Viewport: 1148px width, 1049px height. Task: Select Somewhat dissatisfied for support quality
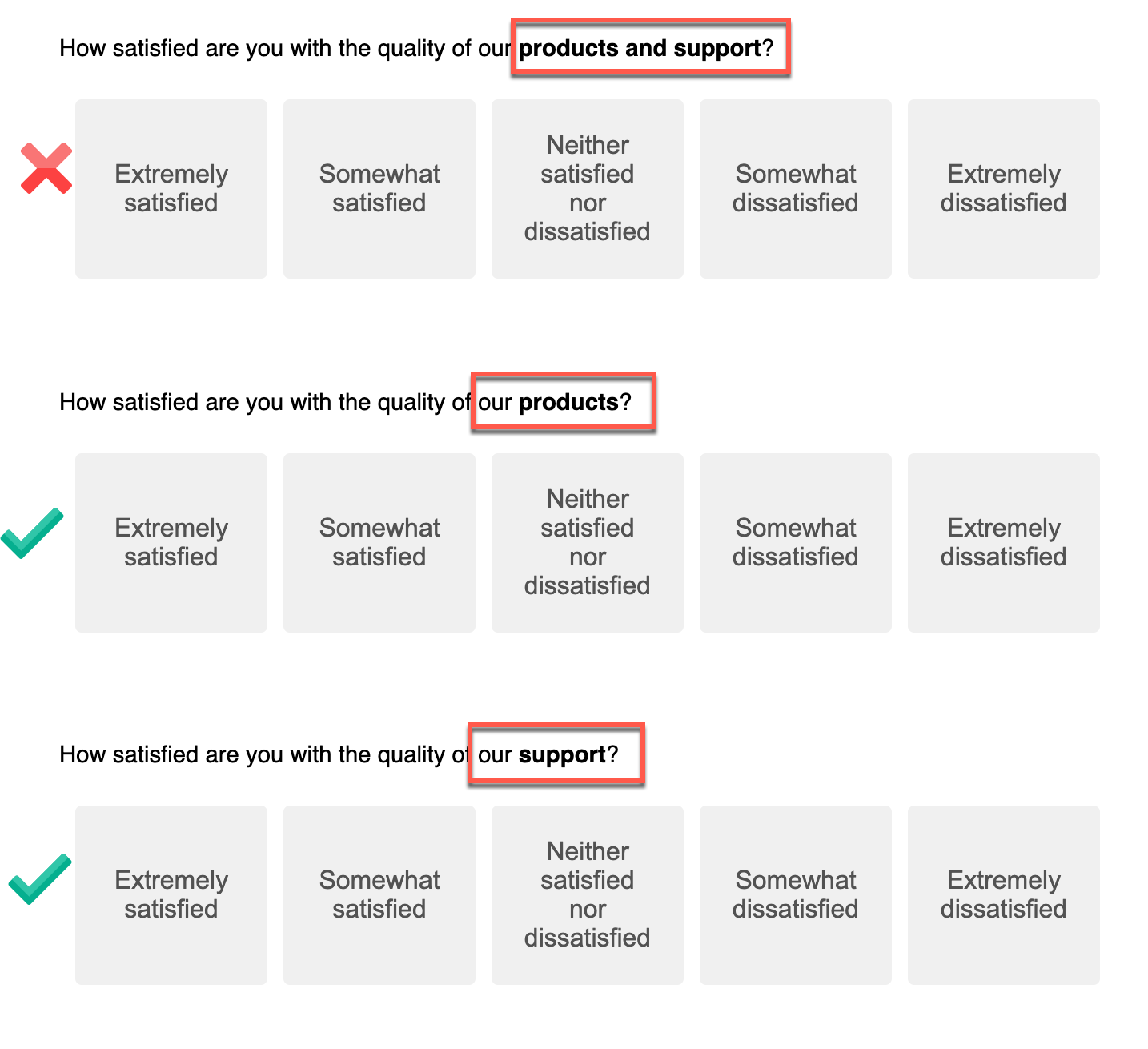pyautogui.click(x=796, y=895)
